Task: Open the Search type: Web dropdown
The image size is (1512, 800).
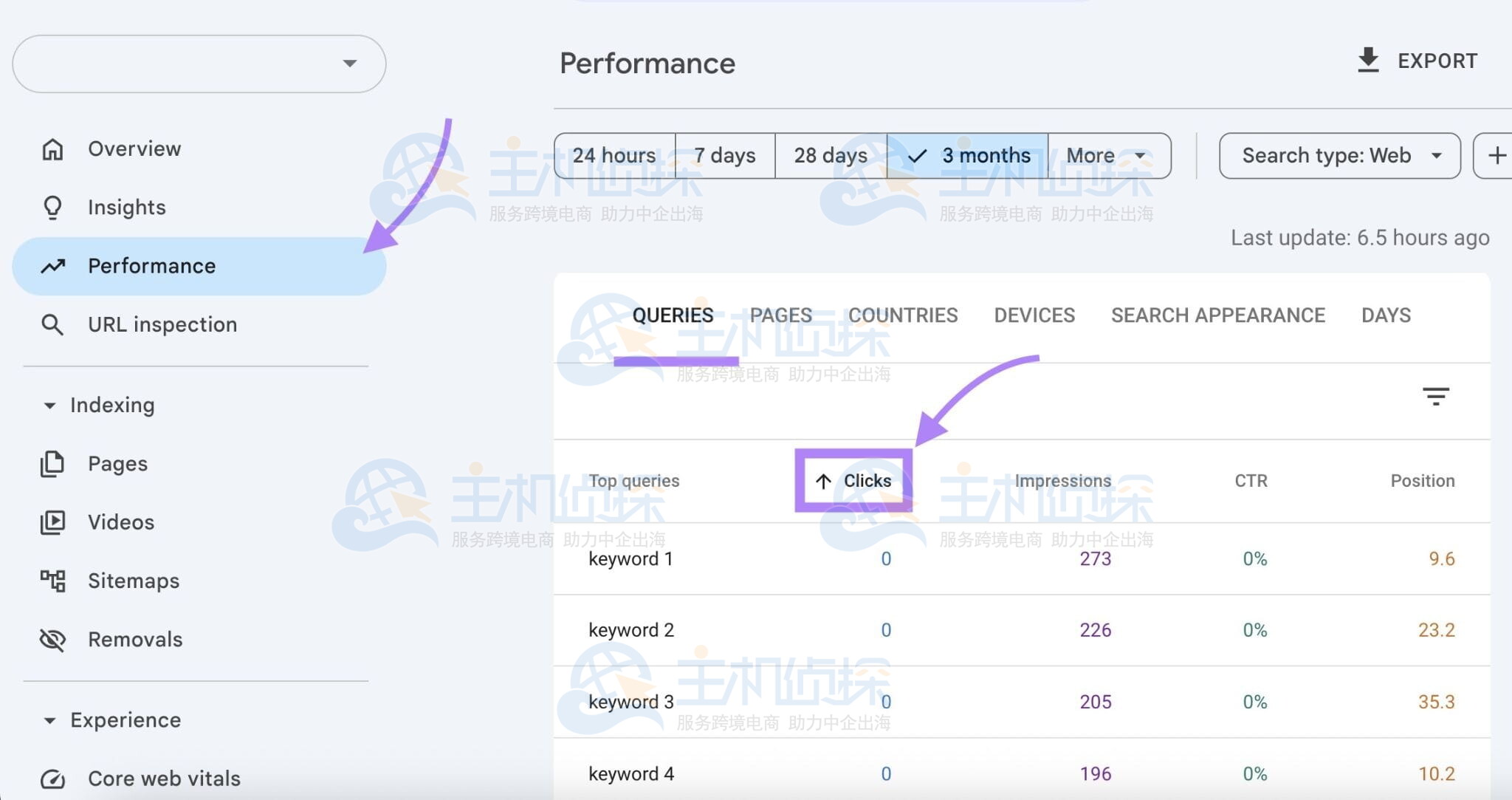Action: (x=1340, y=156)
